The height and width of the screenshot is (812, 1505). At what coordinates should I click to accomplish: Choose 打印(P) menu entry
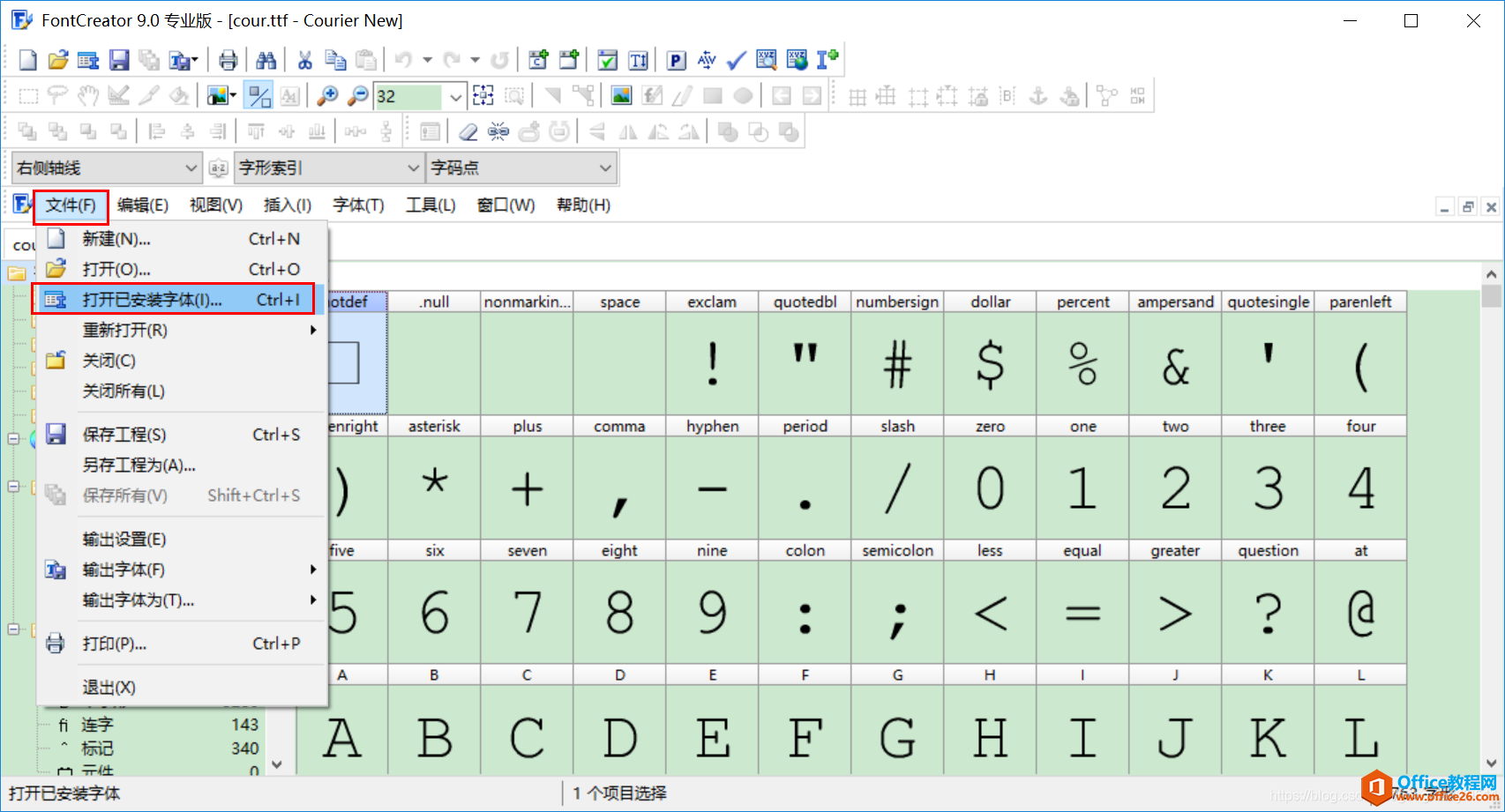click(x=182, y=644)
